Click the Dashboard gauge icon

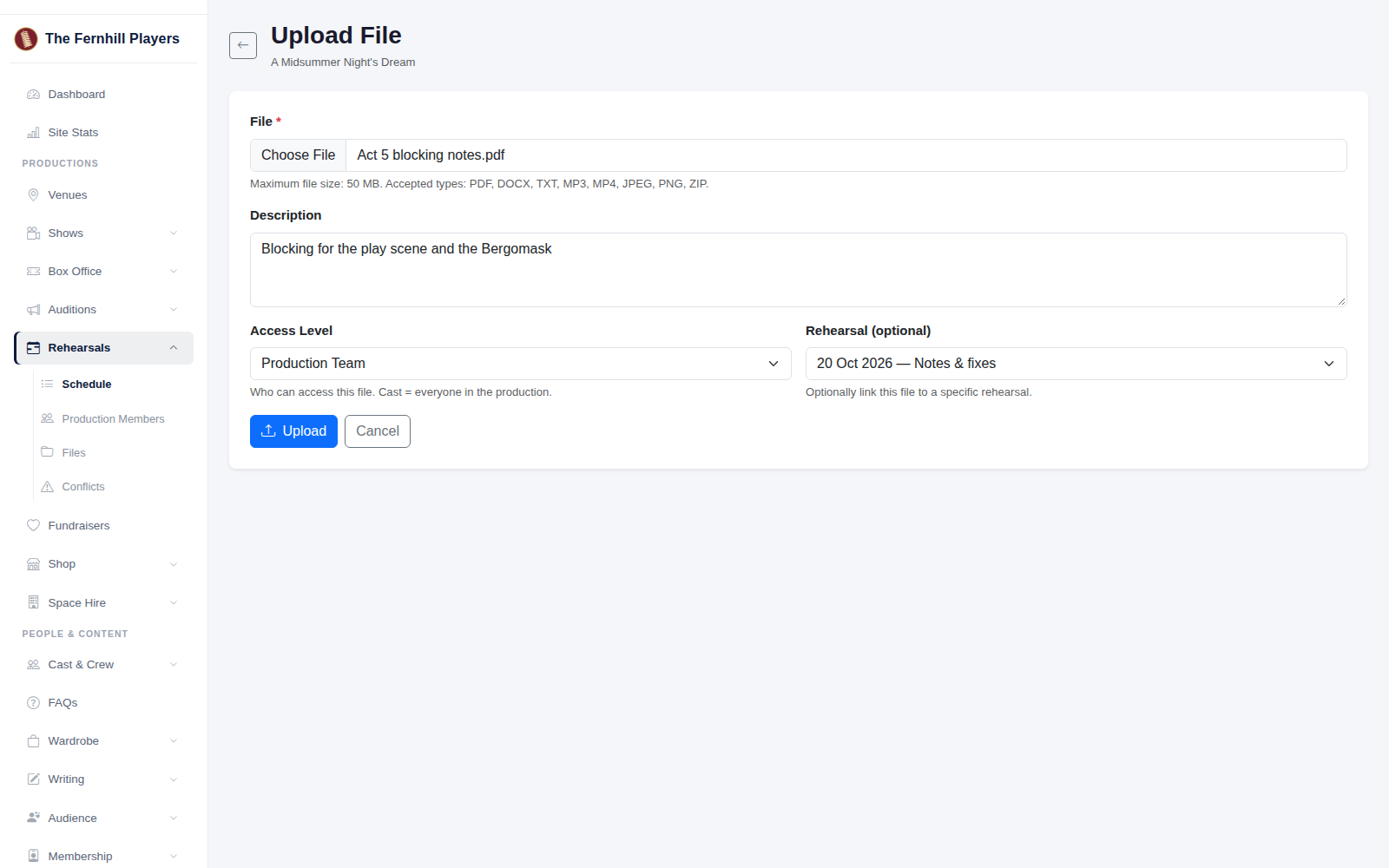pos(33,95)
